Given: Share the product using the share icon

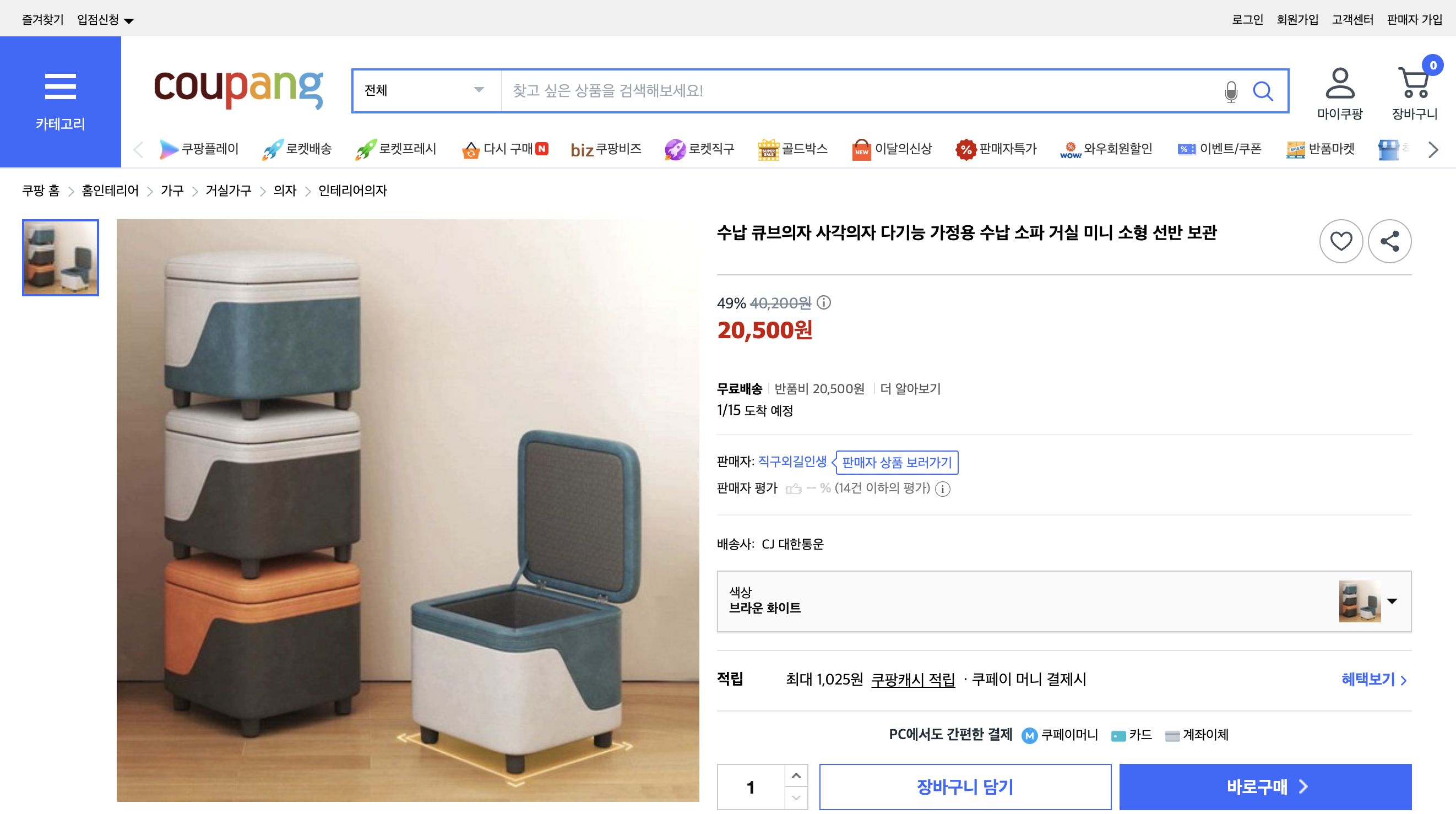Looking at the screenshot, I should pos(1391,241).
